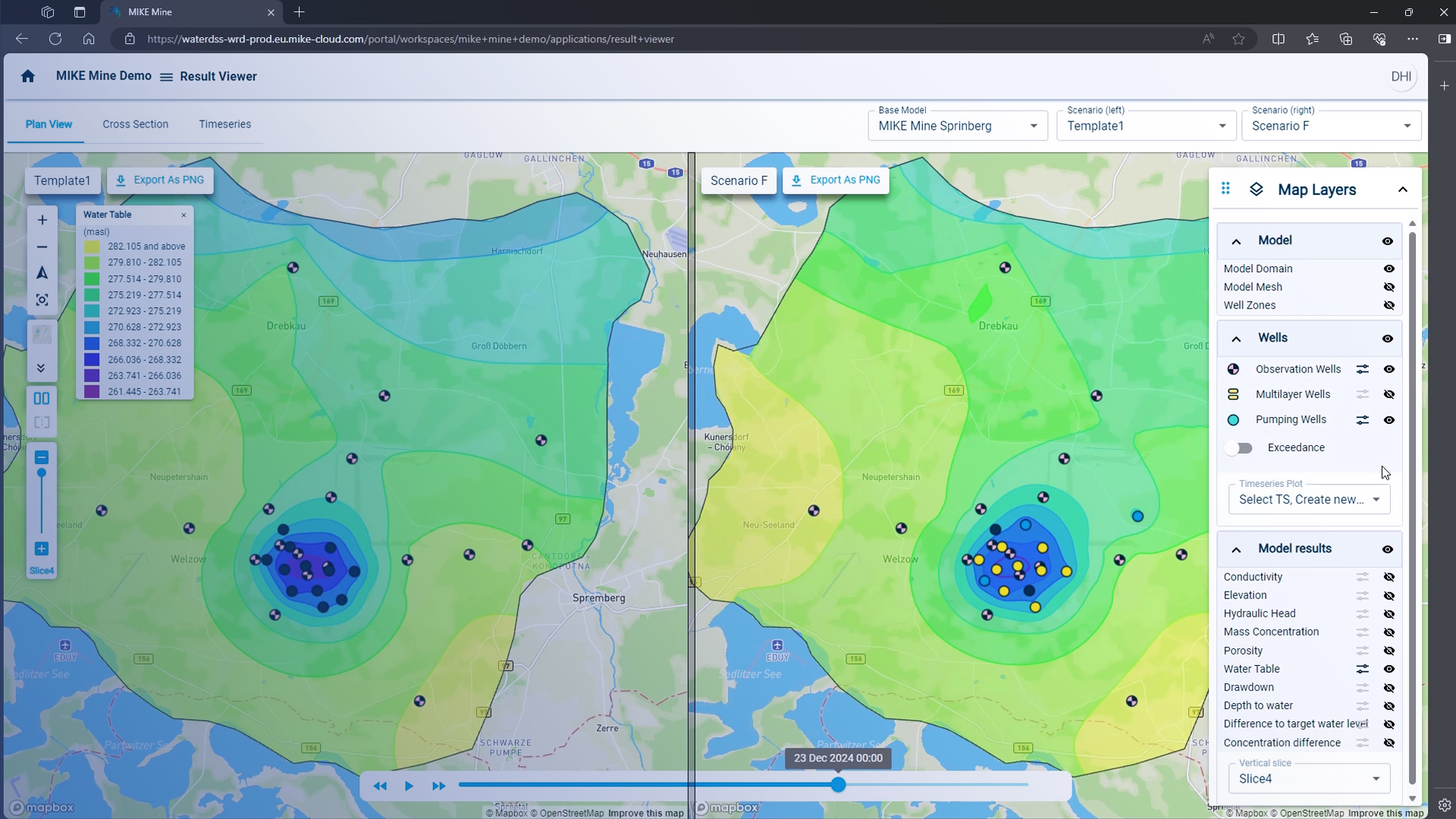Screen dimensions: 1456x819
Task: Hide the Pumping Wells layer
Action: point(1389,420)
